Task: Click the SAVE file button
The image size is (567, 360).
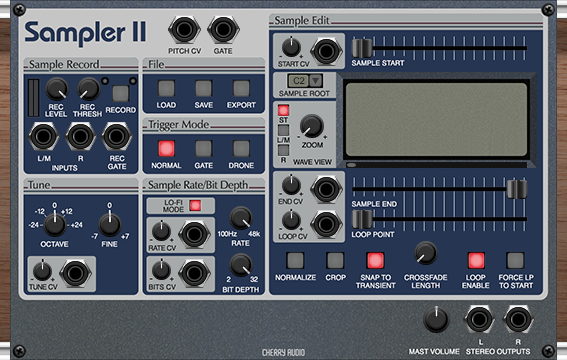Action: pos(204,88)
